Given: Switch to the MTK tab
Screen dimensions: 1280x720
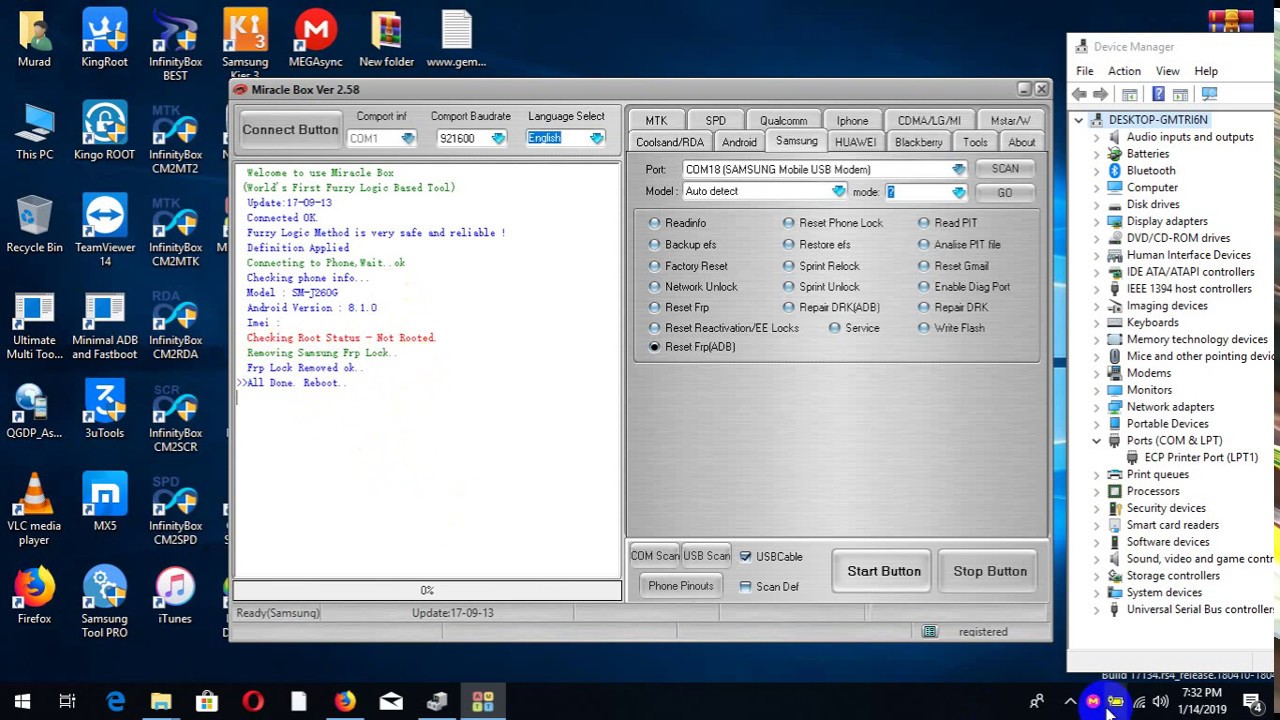Looking at the screenshot, I should [656, 120].
